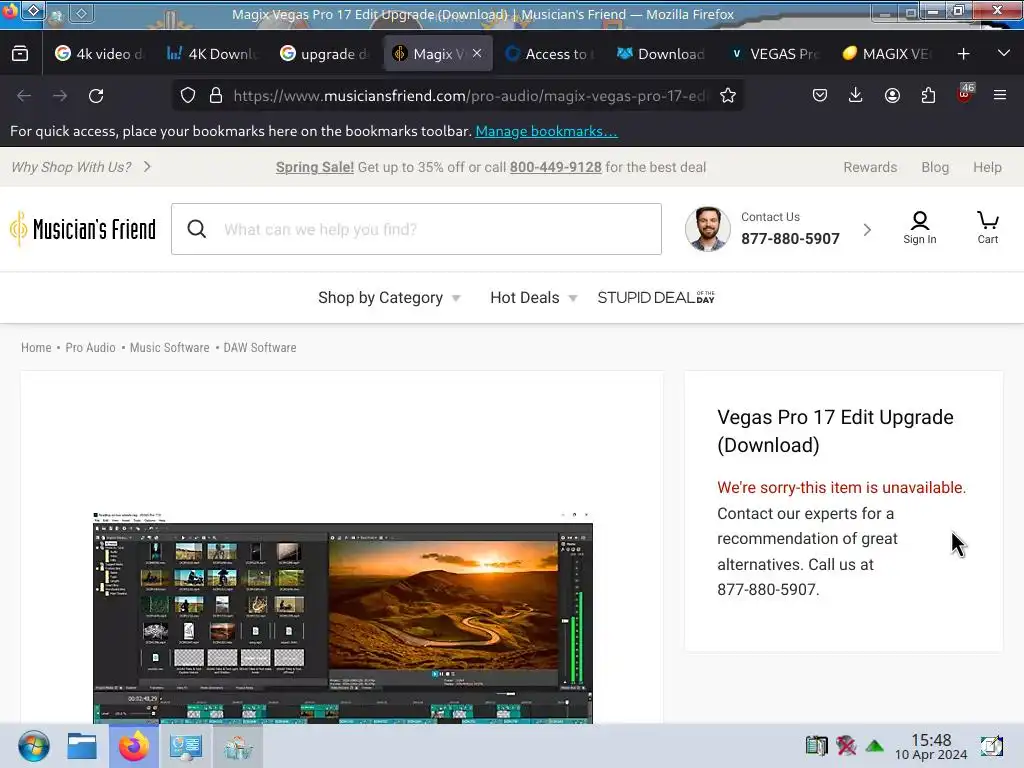Click the item unavailable message
The height and width of the screenshot is (768, 1024).
point(841,487)
